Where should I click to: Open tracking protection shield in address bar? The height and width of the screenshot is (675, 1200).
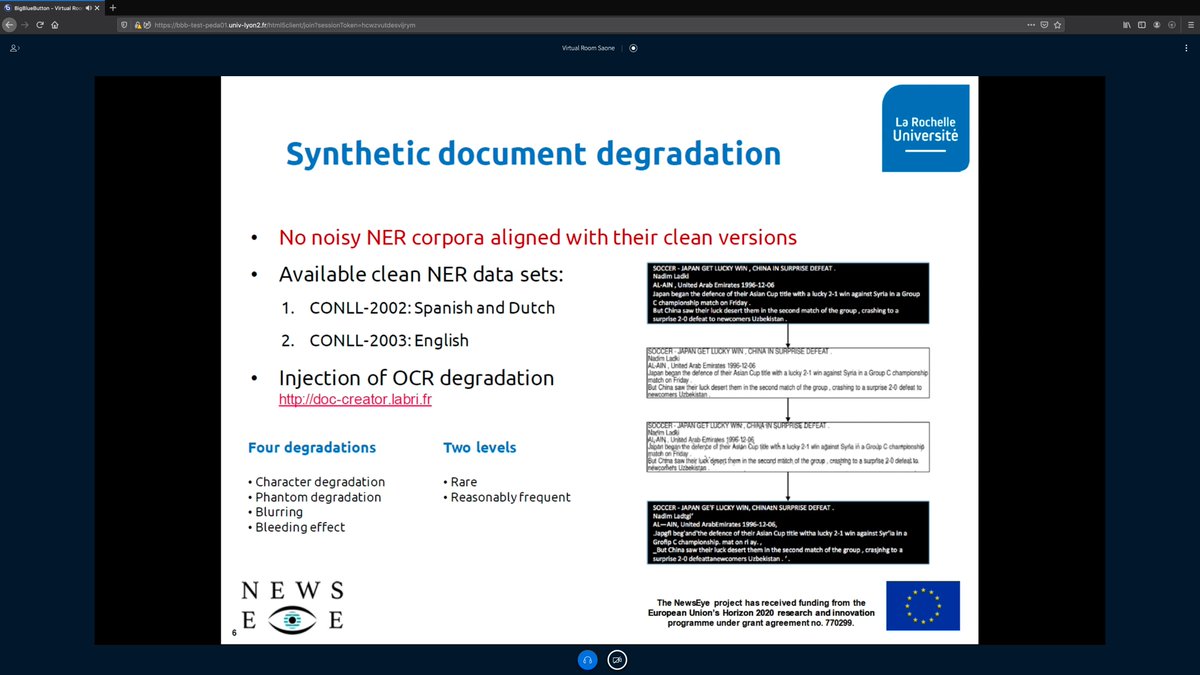[x=124, y=24]
